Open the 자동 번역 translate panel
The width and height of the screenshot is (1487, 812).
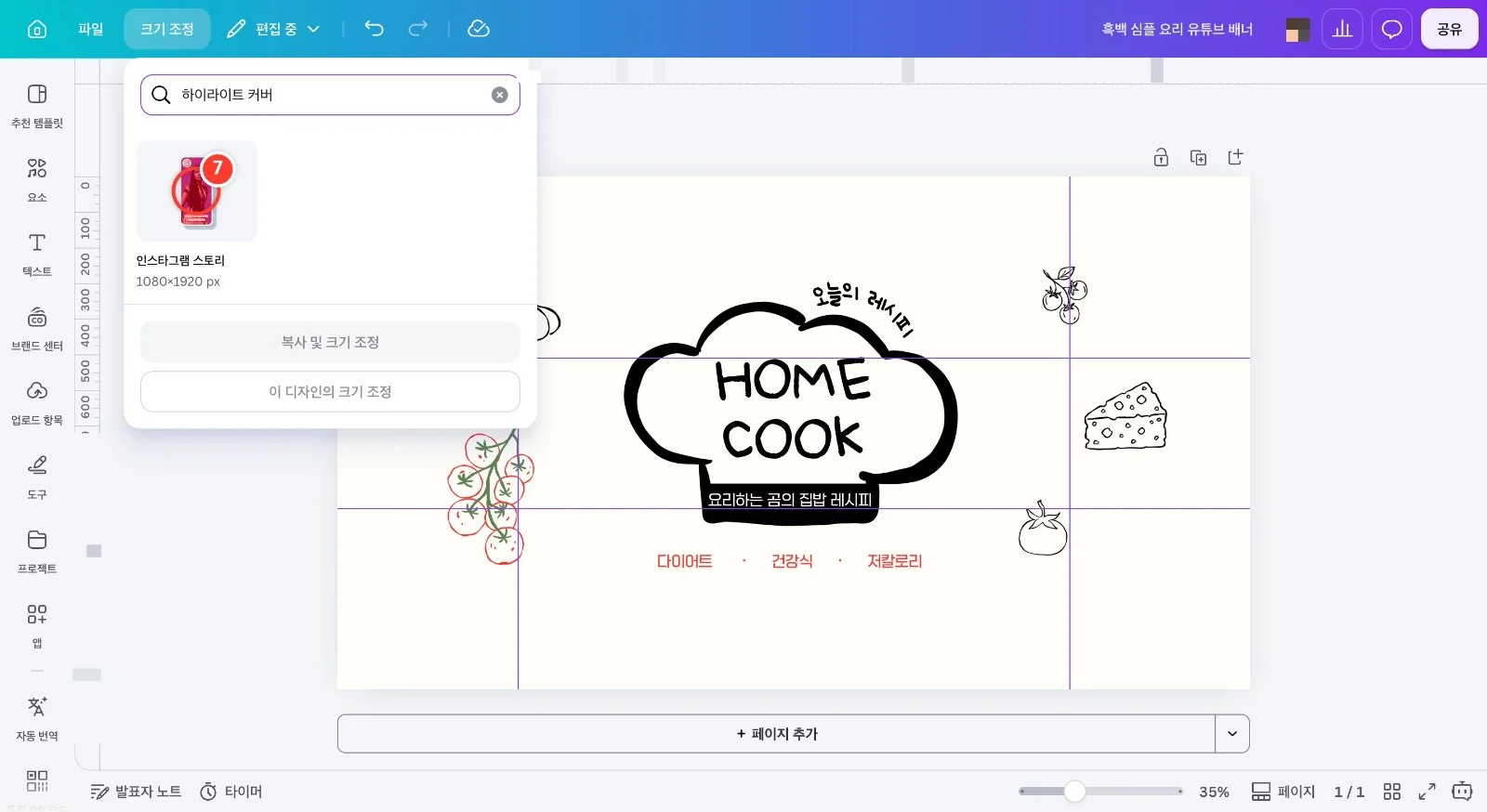(37, 719)
